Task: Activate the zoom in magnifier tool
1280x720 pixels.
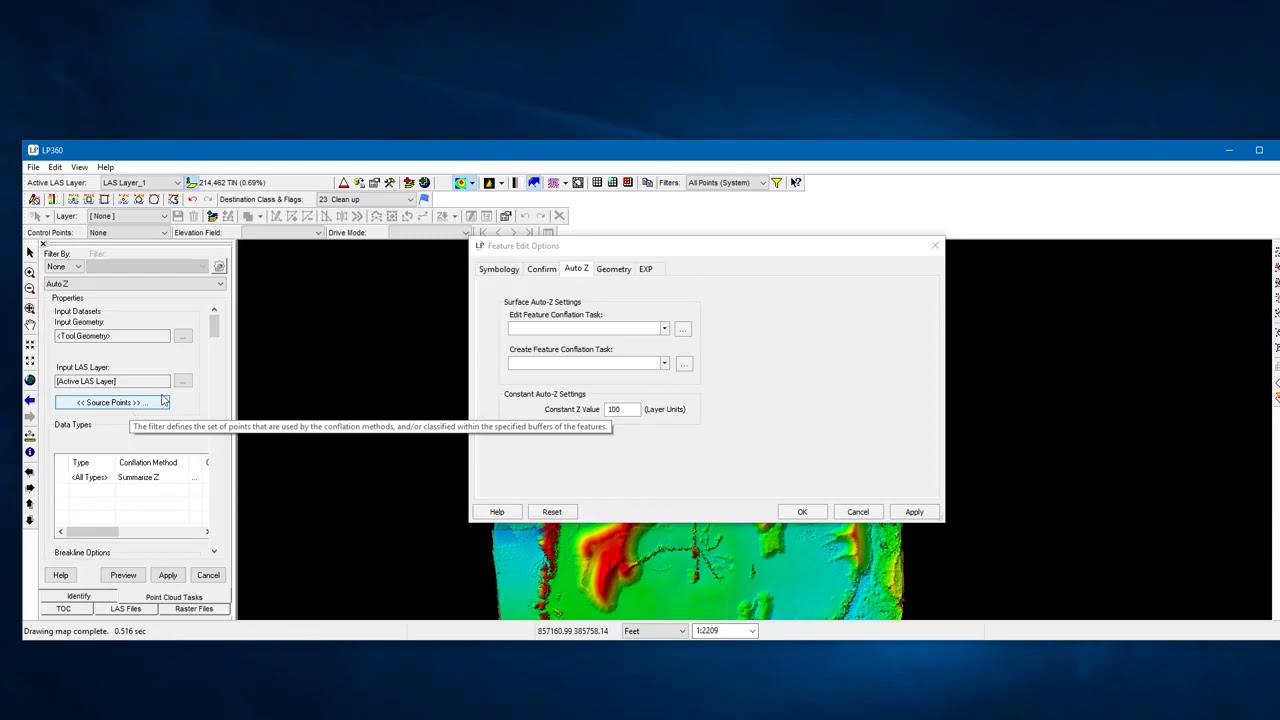Action: (30, 271)
